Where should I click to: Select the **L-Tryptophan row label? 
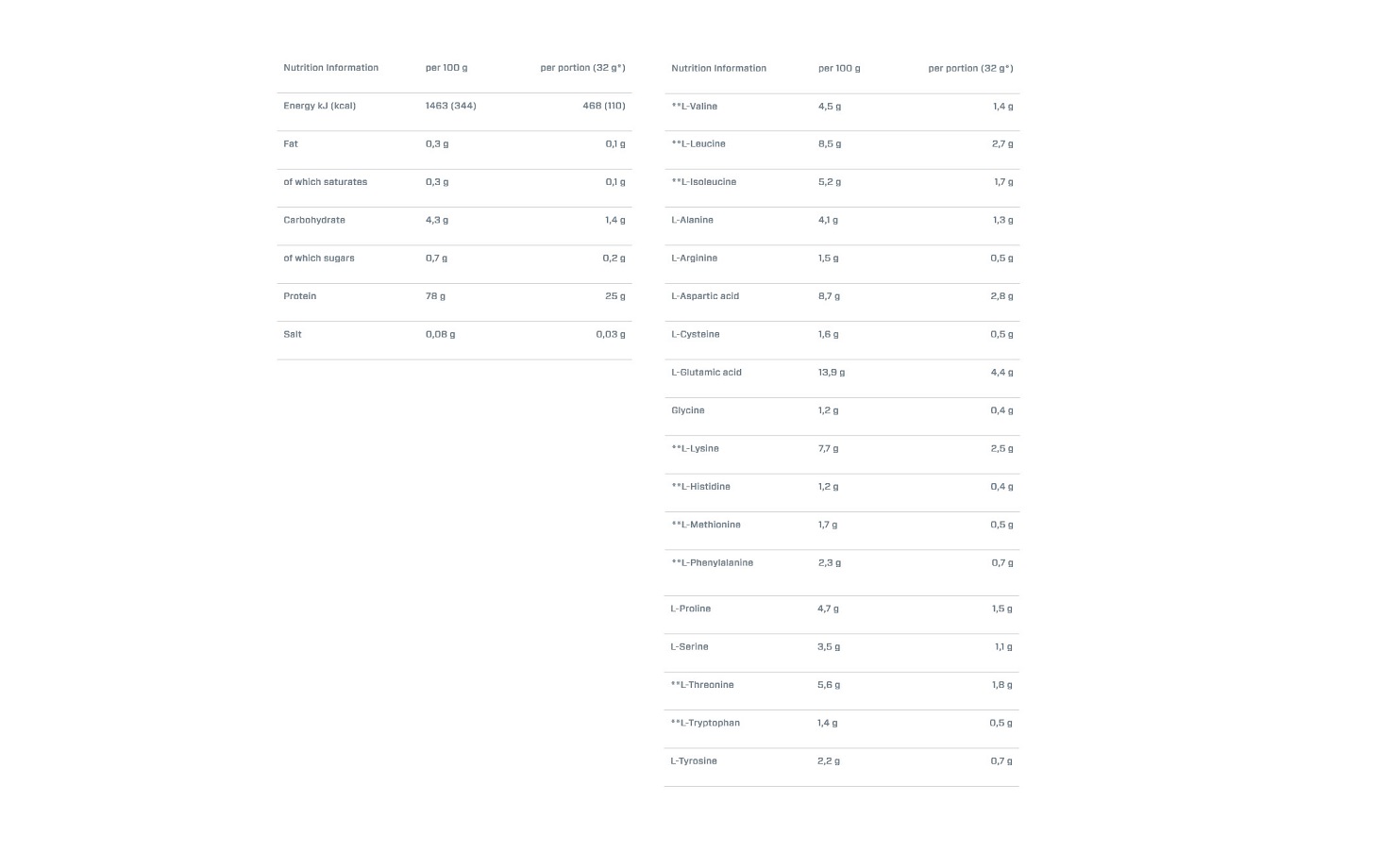click(705, 724)
